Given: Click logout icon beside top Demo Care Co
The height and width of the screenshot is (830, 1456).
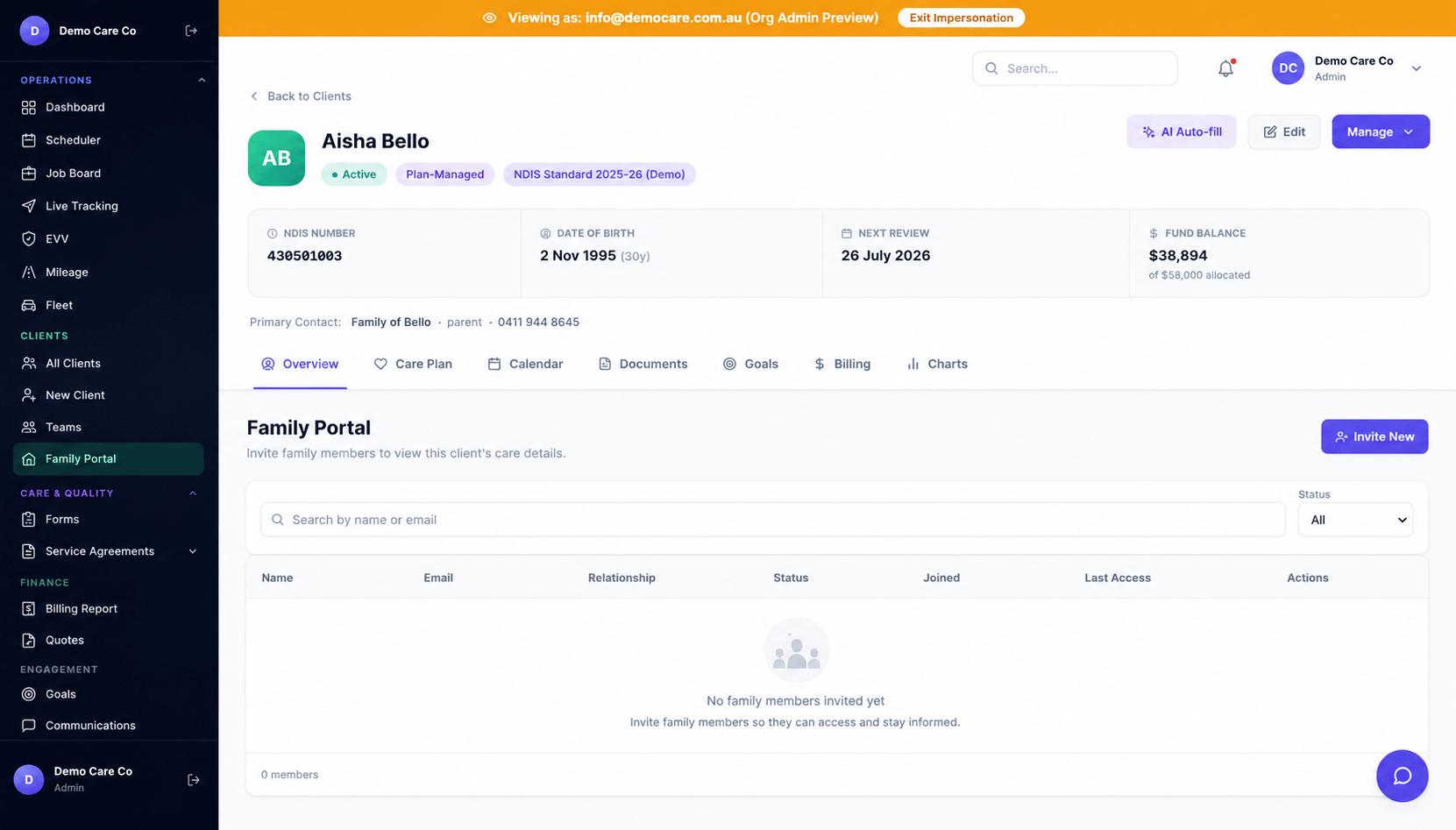Looking at the screenshot, I should tap(191, 31).
